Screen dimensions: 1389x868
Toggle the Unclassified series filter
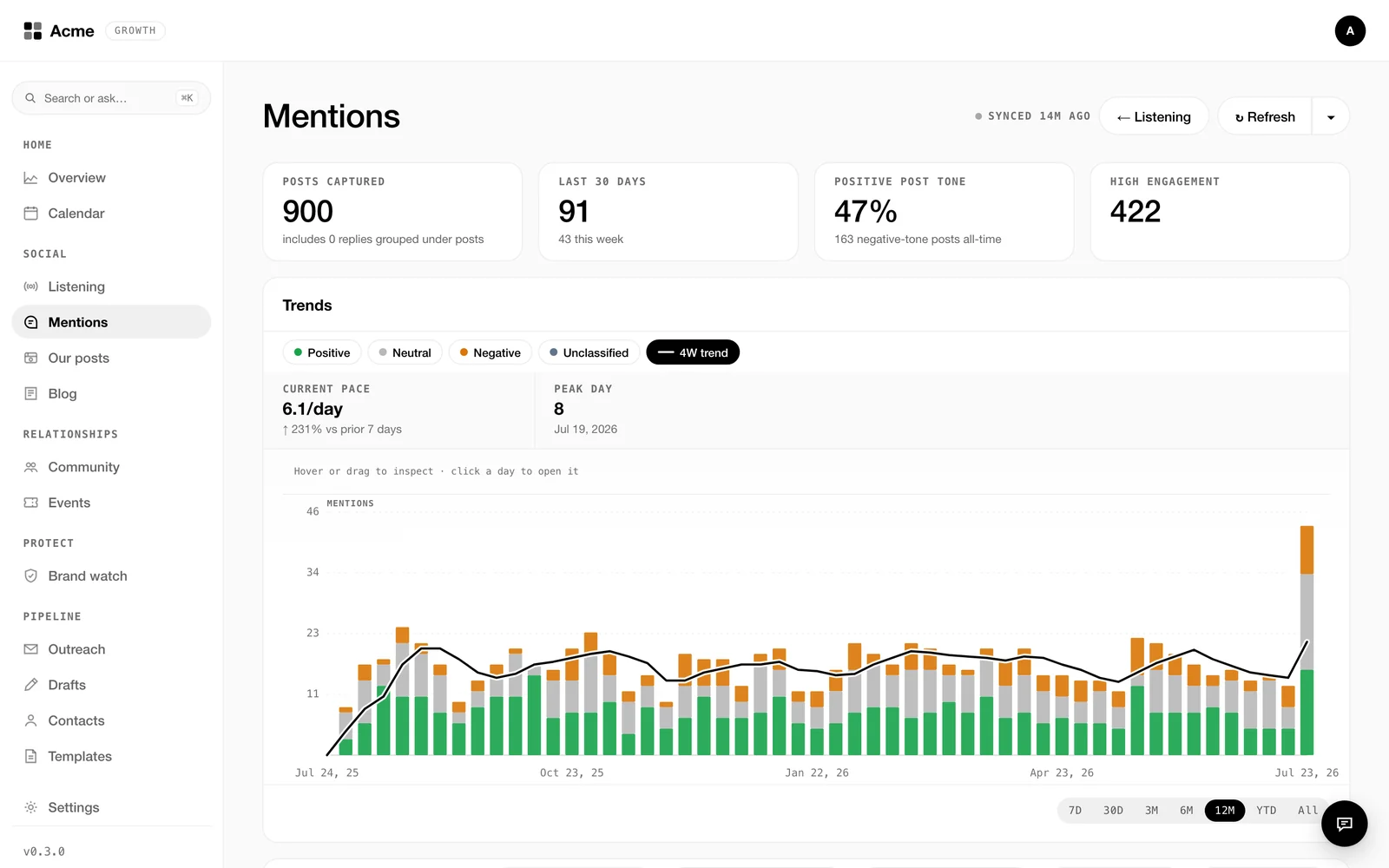(589, 352)
